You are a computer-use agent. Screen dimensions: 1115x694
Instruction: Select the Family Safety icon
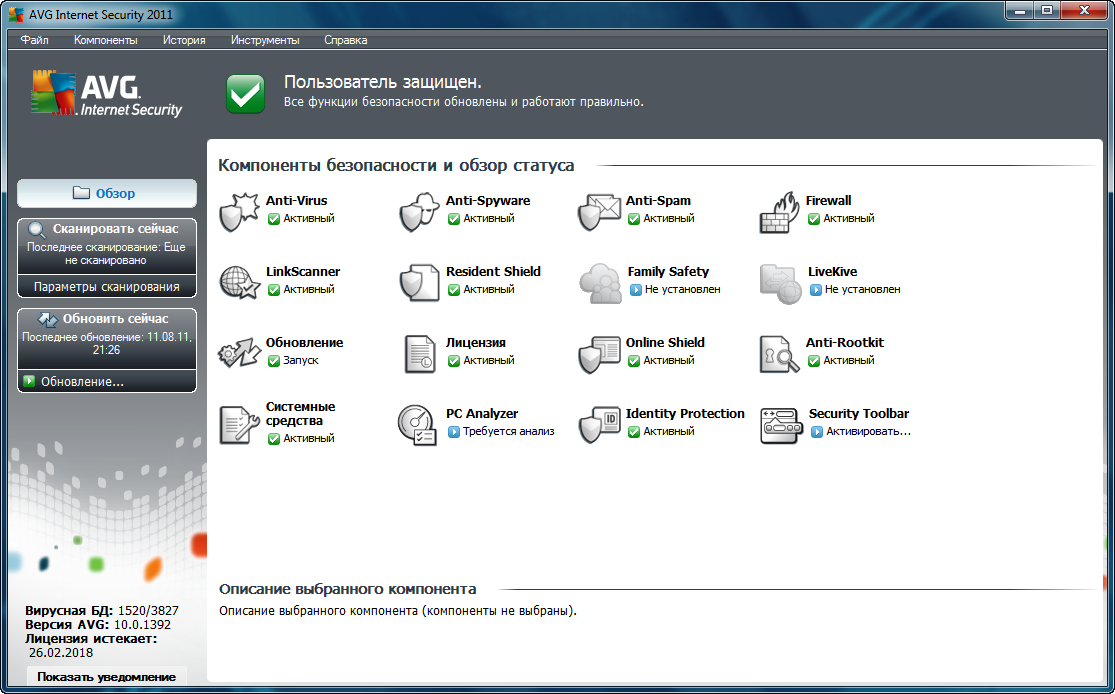click(599, 282)
